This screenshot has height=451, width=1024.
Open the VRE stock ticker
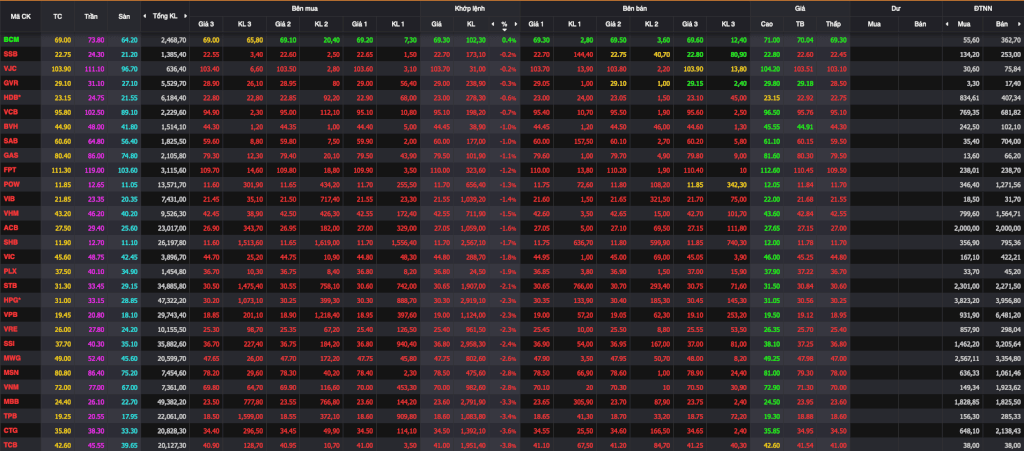coord(11,328)
